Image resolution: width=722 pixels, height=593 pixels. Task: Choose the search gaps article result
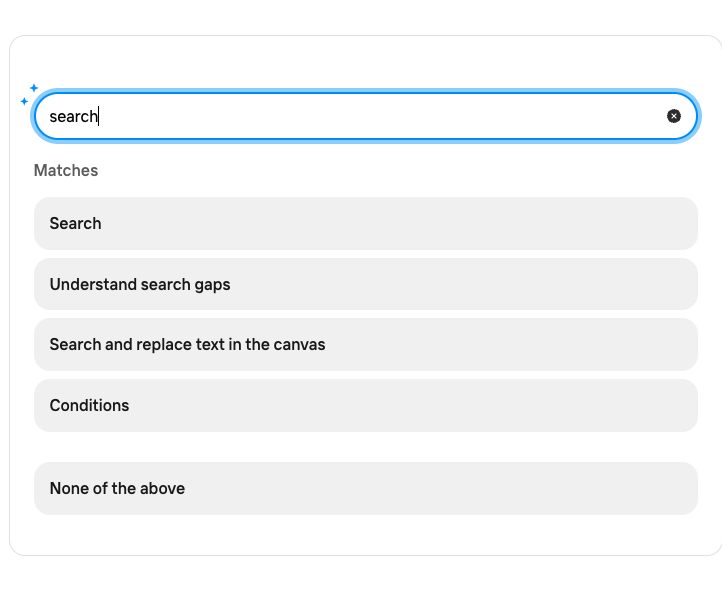[x=365, y=284]
